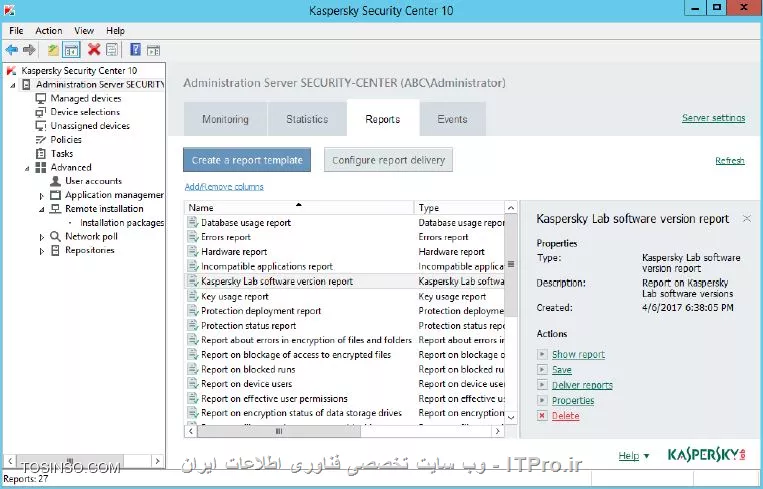Viewport: 763px width, 489px height.
Task: Toggle the console tree toolbar icon
Action: coord(72,50)
